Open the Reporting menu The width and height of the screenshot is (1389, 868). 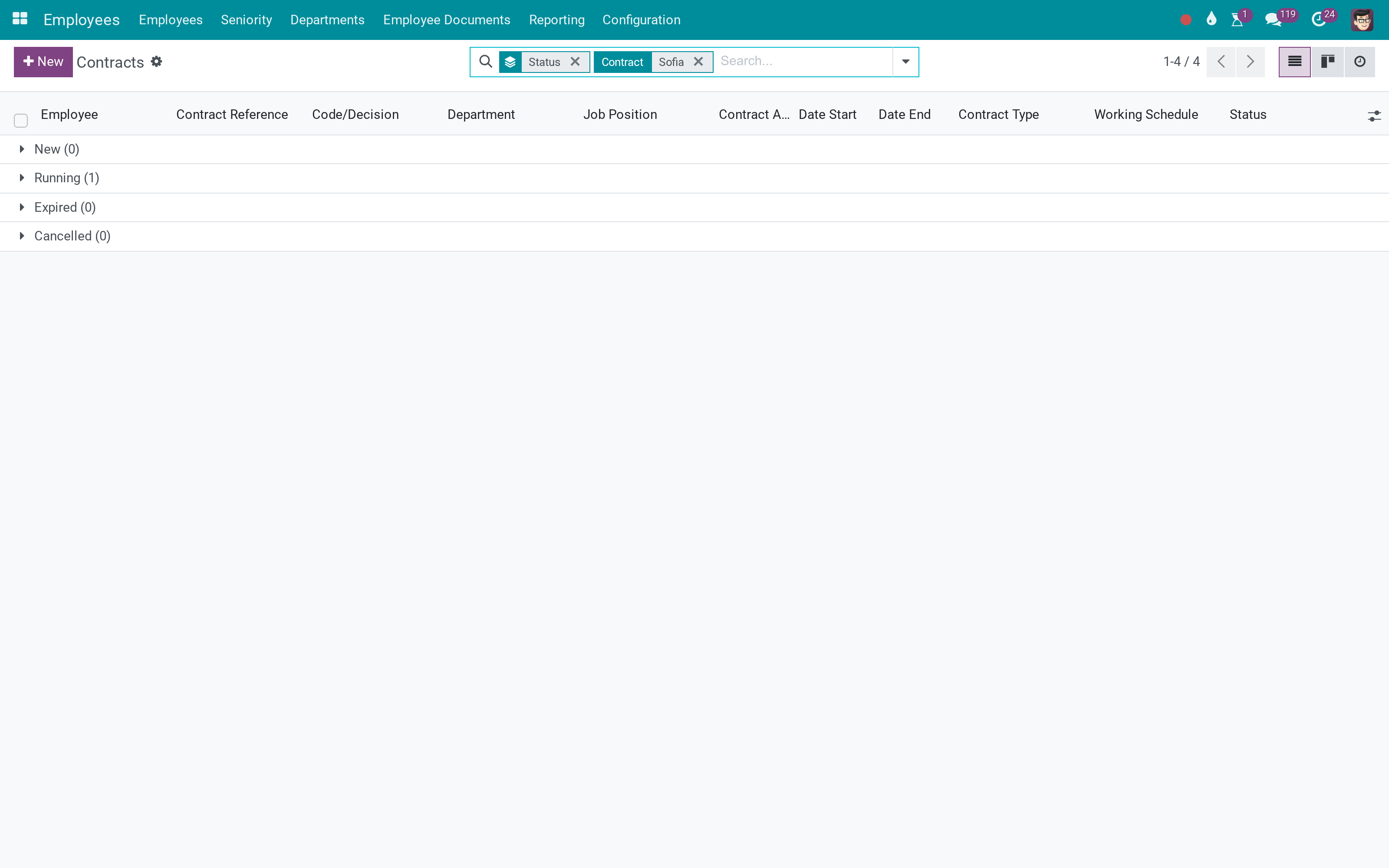pyautogui.click(x=557, y=20)
